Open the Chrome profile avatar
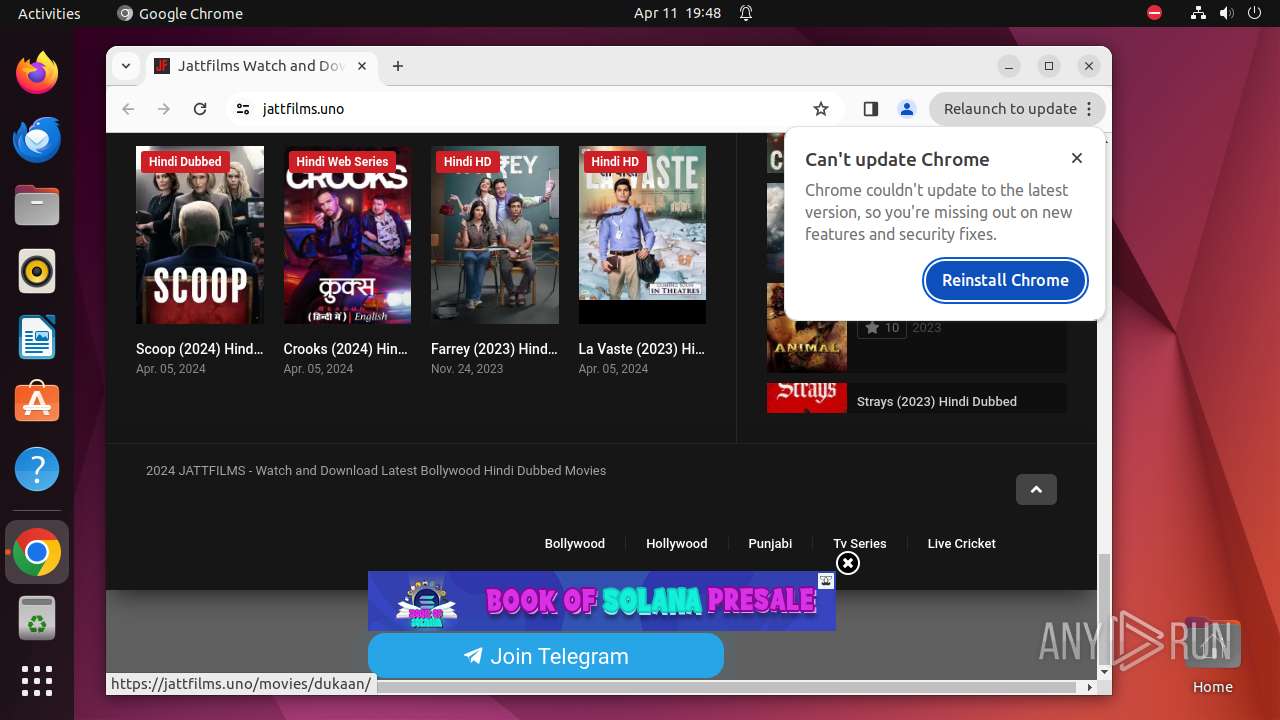 (907, 109)
